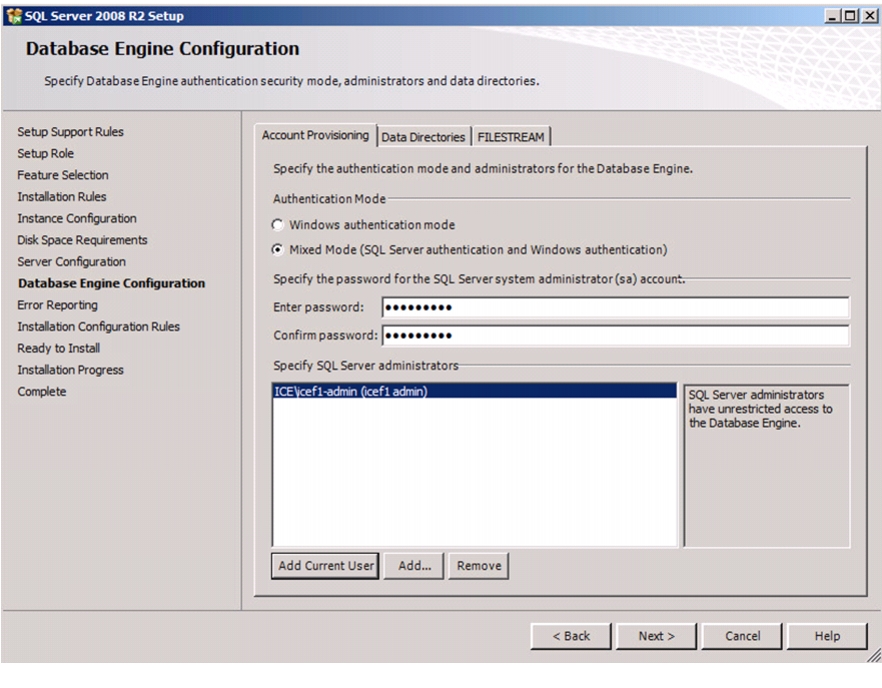Click Complete step in sidebar
Image resolution: width=882 pixels, height=688 pixels.
point(42,392)
